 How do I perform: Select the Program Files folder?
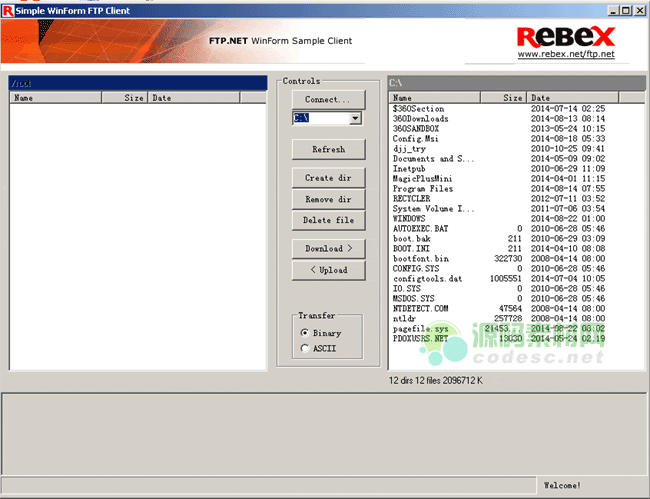tap(423, 188)
